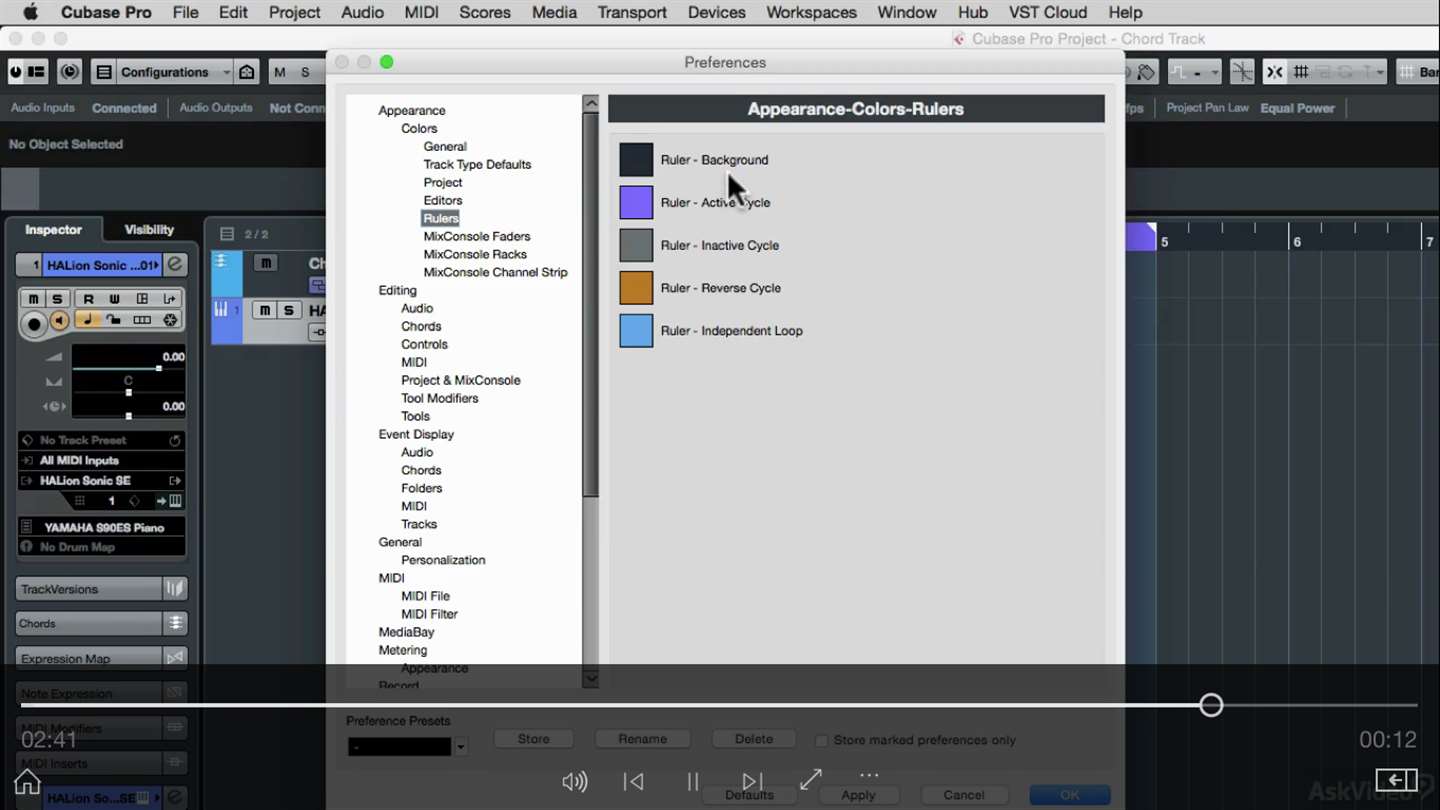Screen dimensions: 1440x810
Task: Toggle Read automation R in Inspector
Action: click(x=88, y=299)
